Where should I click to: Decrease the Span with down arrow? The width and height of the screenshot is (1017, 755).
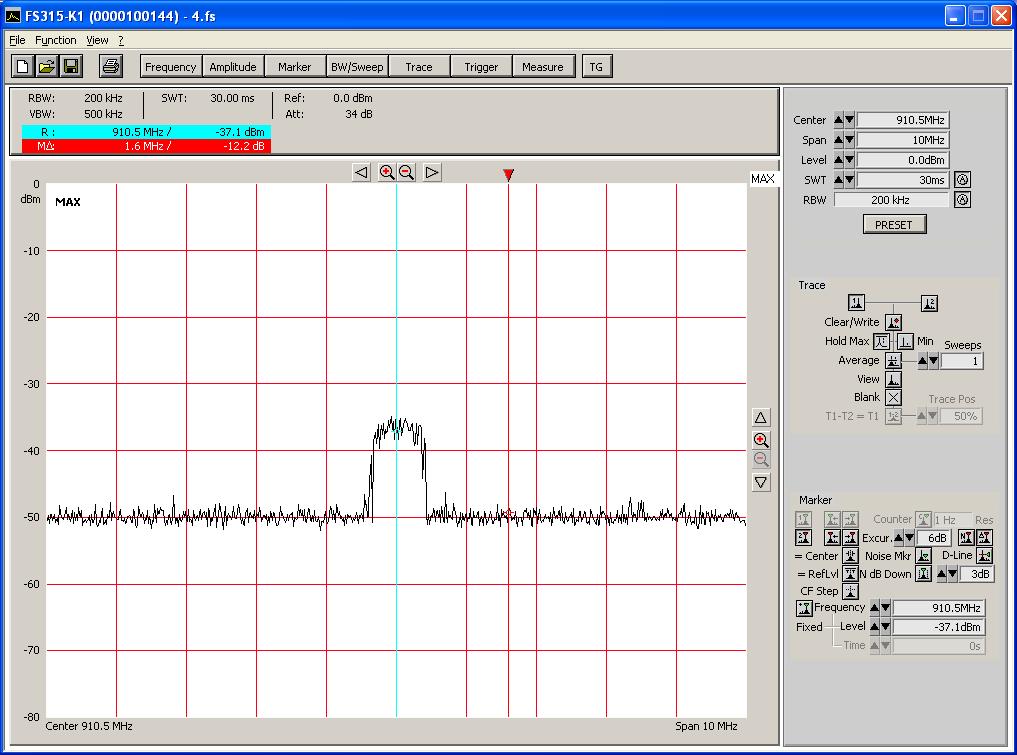point(850,140)
